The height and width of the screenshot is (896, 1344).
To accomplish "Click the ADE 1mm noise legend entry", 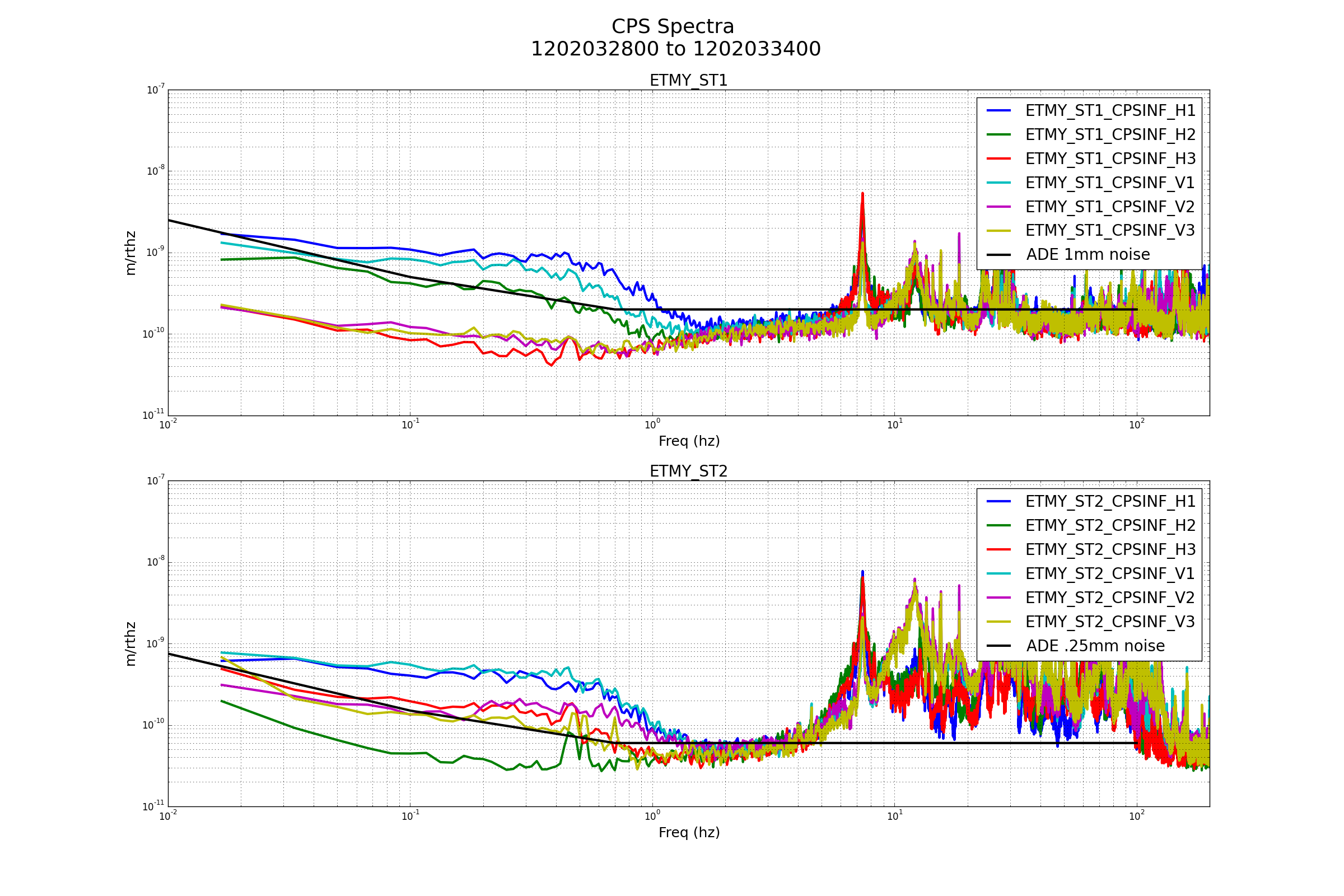I will tap(1088, 255).
